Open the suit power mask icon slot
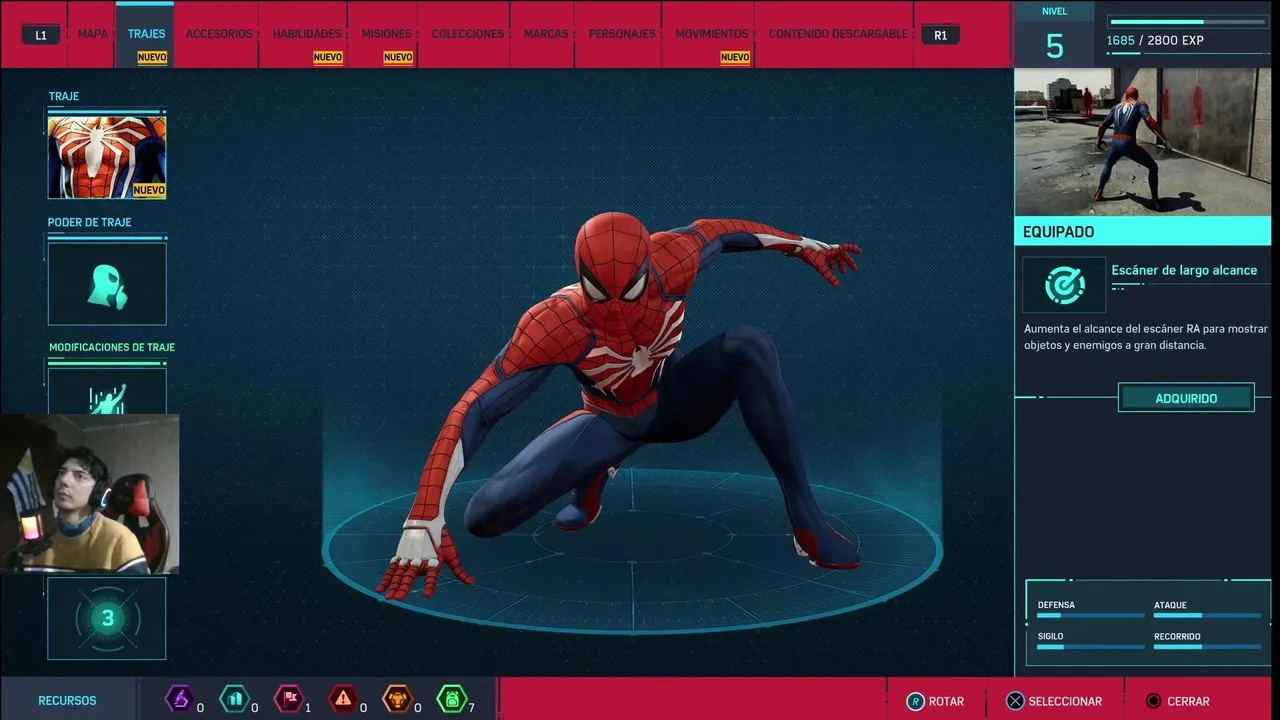1280x720 pixels. (x=107, y=284)
